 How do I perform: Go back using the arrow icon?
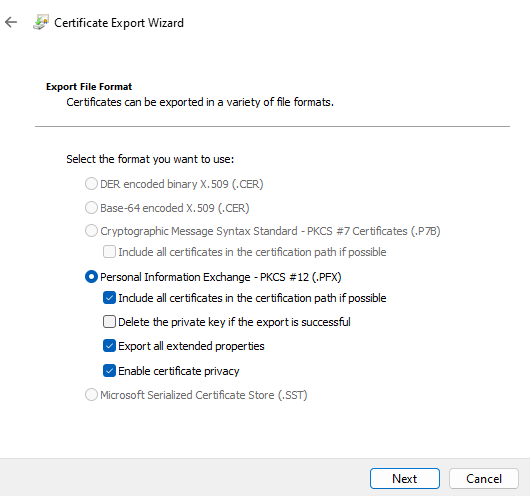click(11, 23)
